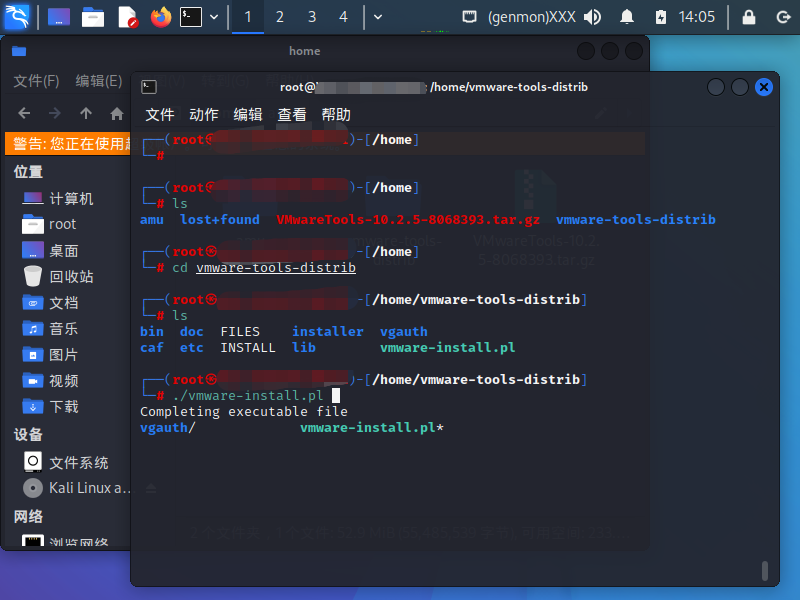The width and height of the screenshot is (800, 600).
Task: Open the notifications bell icon
Action: coord(627,17)
